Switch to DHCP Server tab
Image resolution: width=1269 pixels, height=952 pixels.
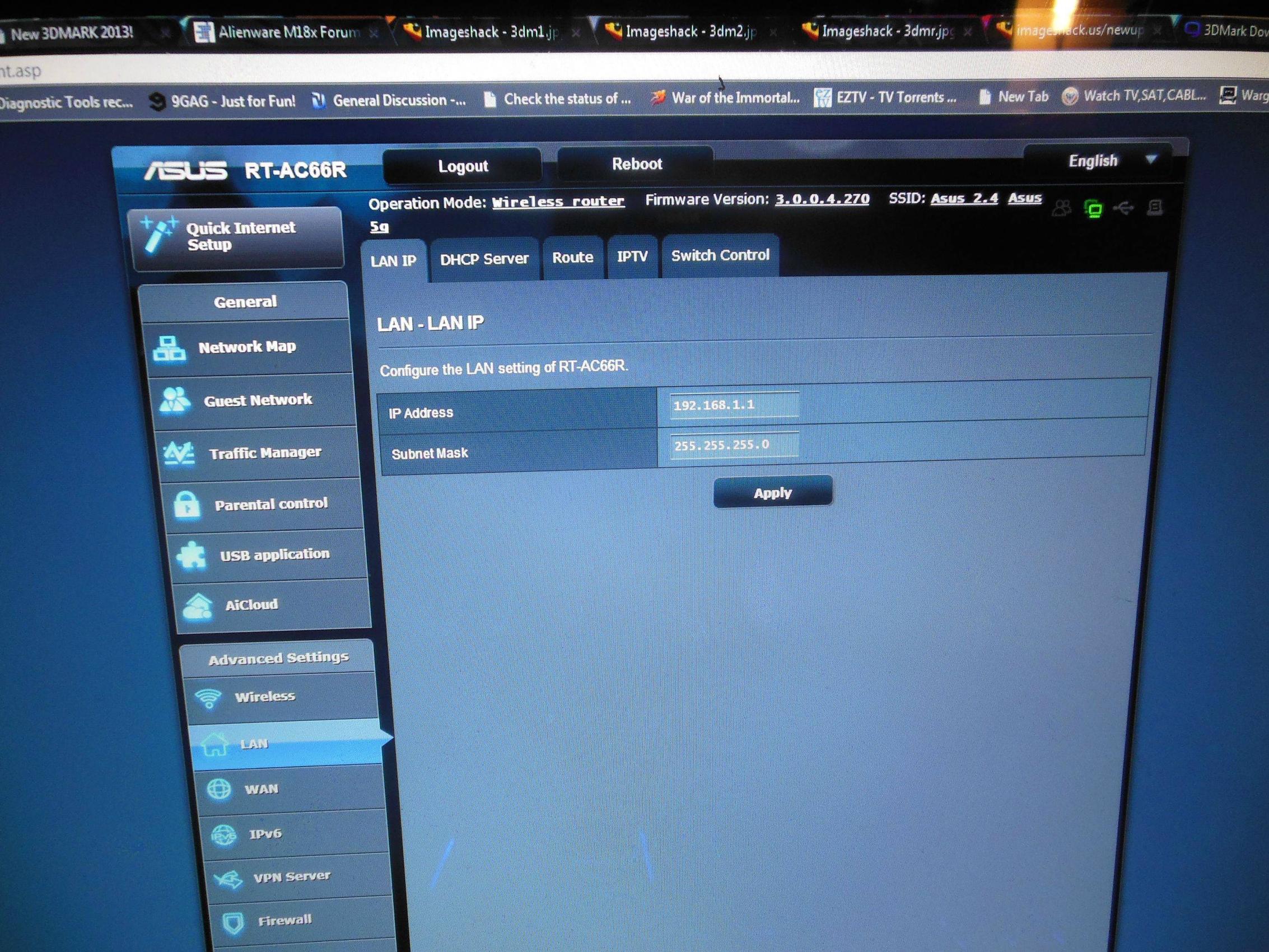click(484, 259)
